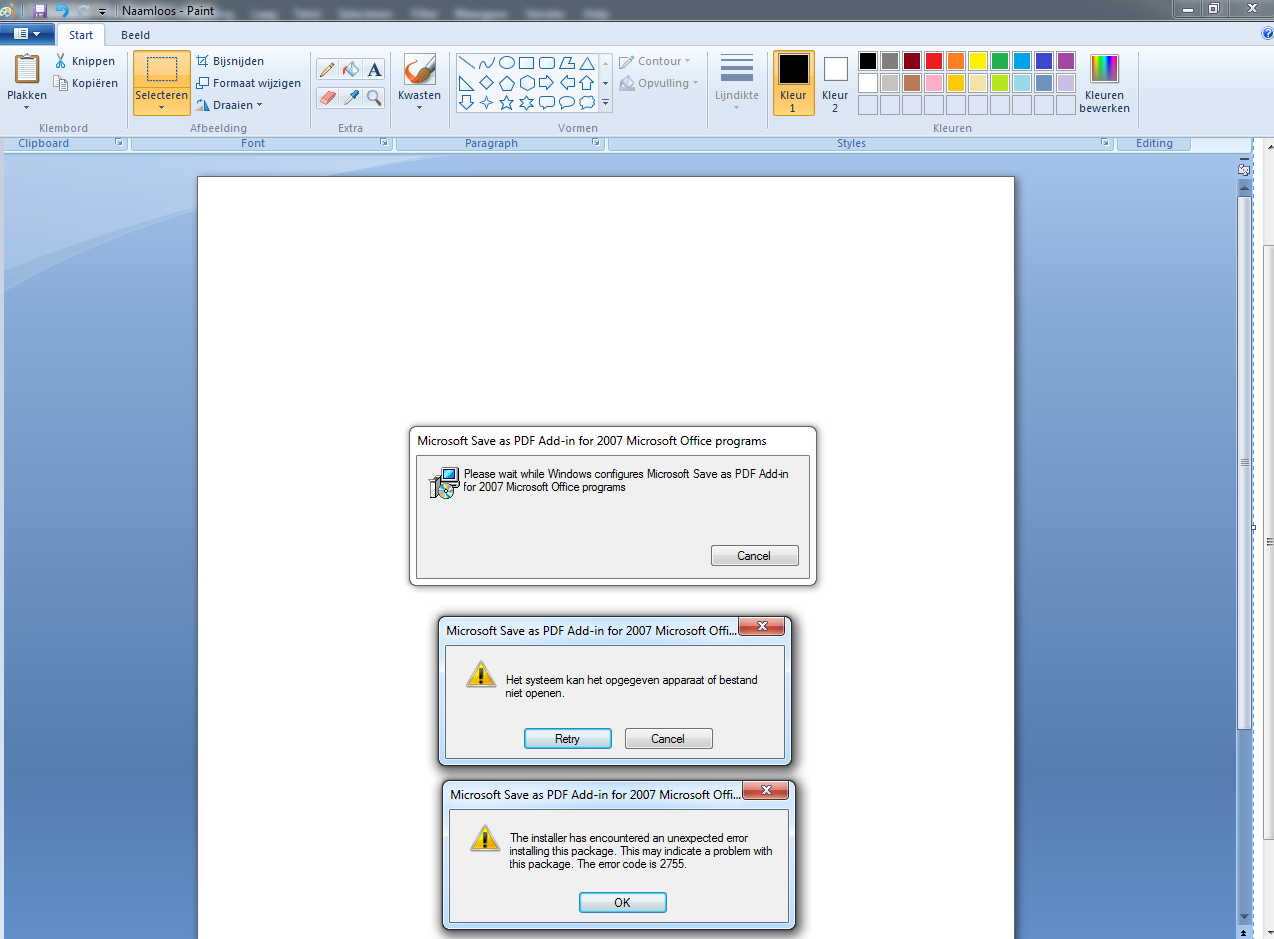Activate the Color picker eyedropper tool
The image size is (1274, 939).
[350, 97]
